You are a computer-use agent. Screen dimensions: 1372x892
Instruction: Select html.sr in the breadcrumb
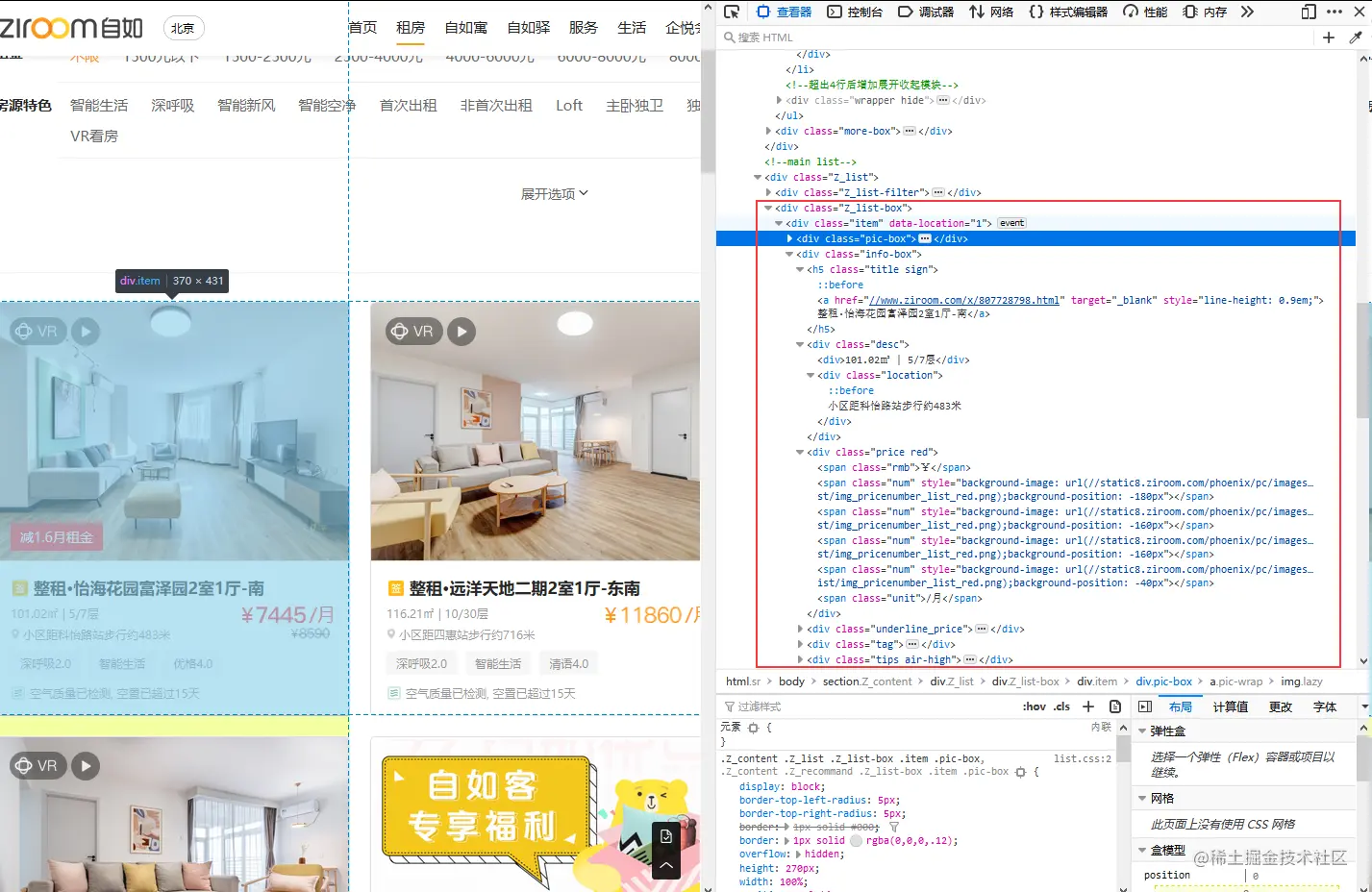(742, 681)
